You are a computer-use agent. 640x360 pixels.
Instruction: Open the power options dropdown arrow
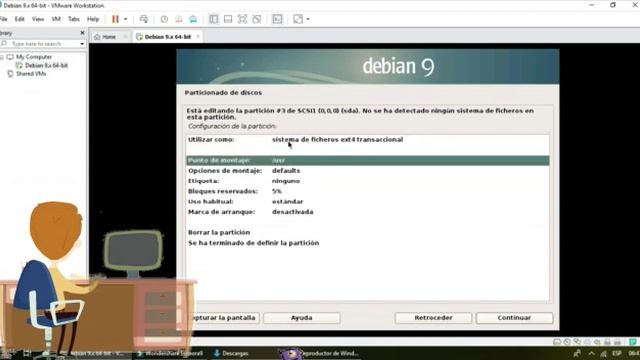click(125, 19)
